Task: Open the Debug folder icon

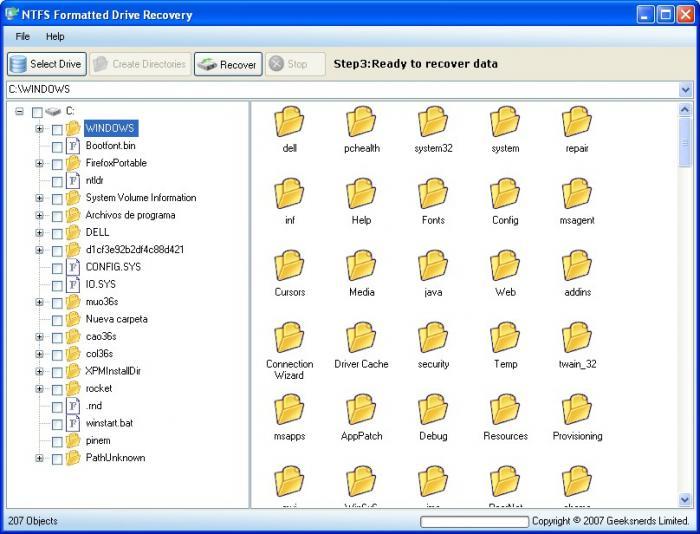Action: (433, 409)
